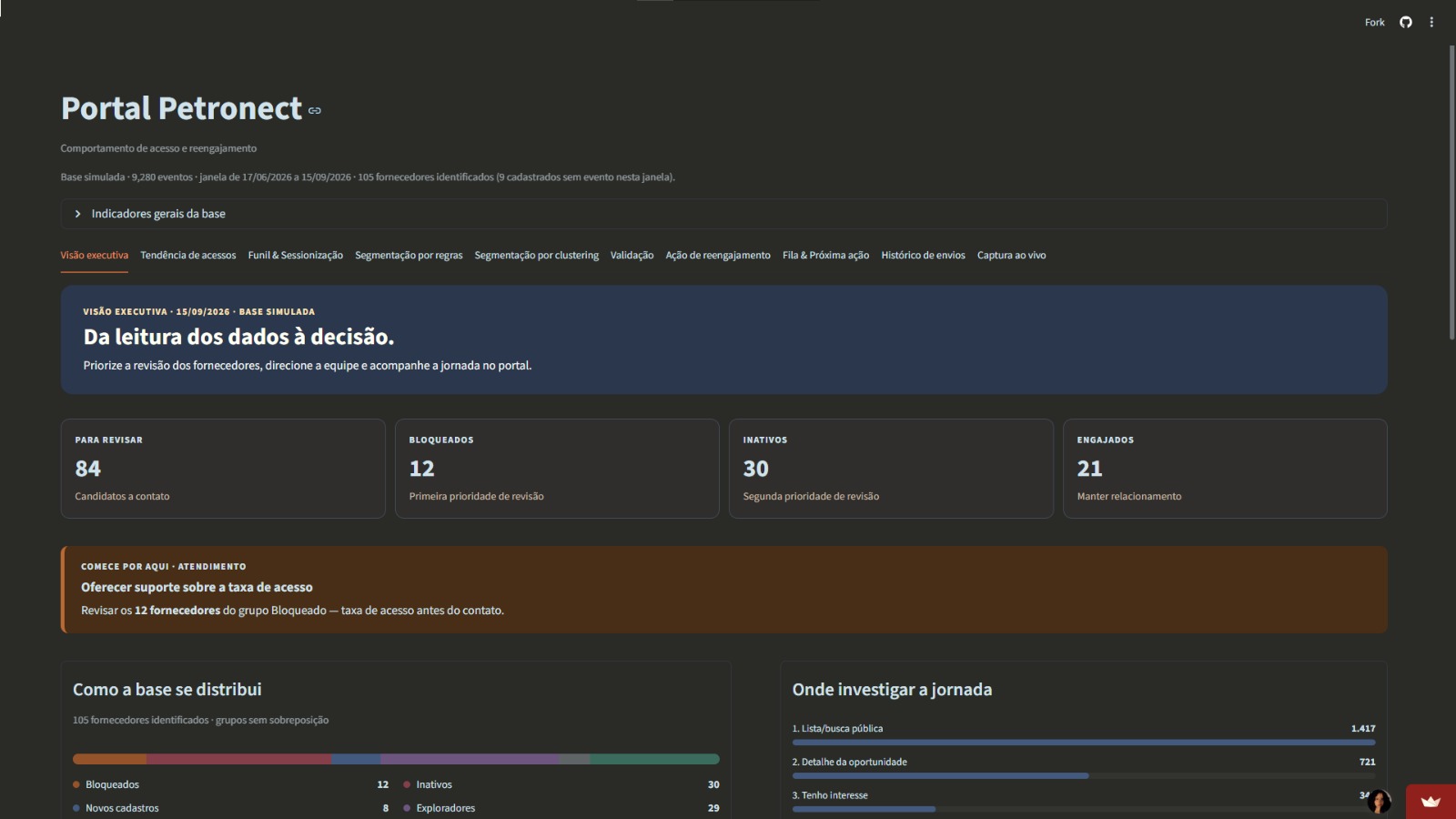The height and width of the screenshot is (819, 1456).
Task: Click the Bloqueados legend dot
Action: click(x=76, y=784)
